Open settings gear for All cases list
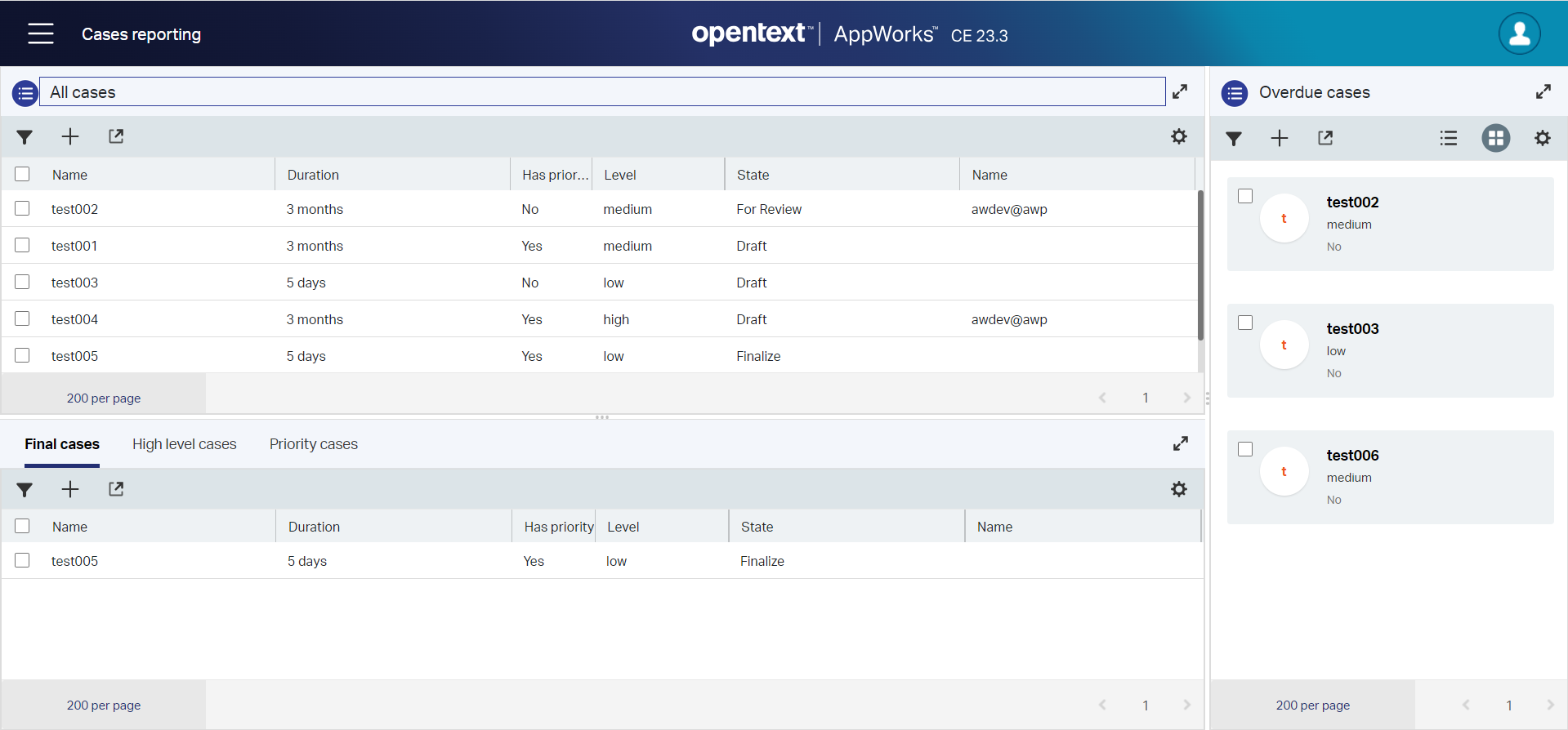The height and width of the screenshot is (730, 1568). point(1178,137)
